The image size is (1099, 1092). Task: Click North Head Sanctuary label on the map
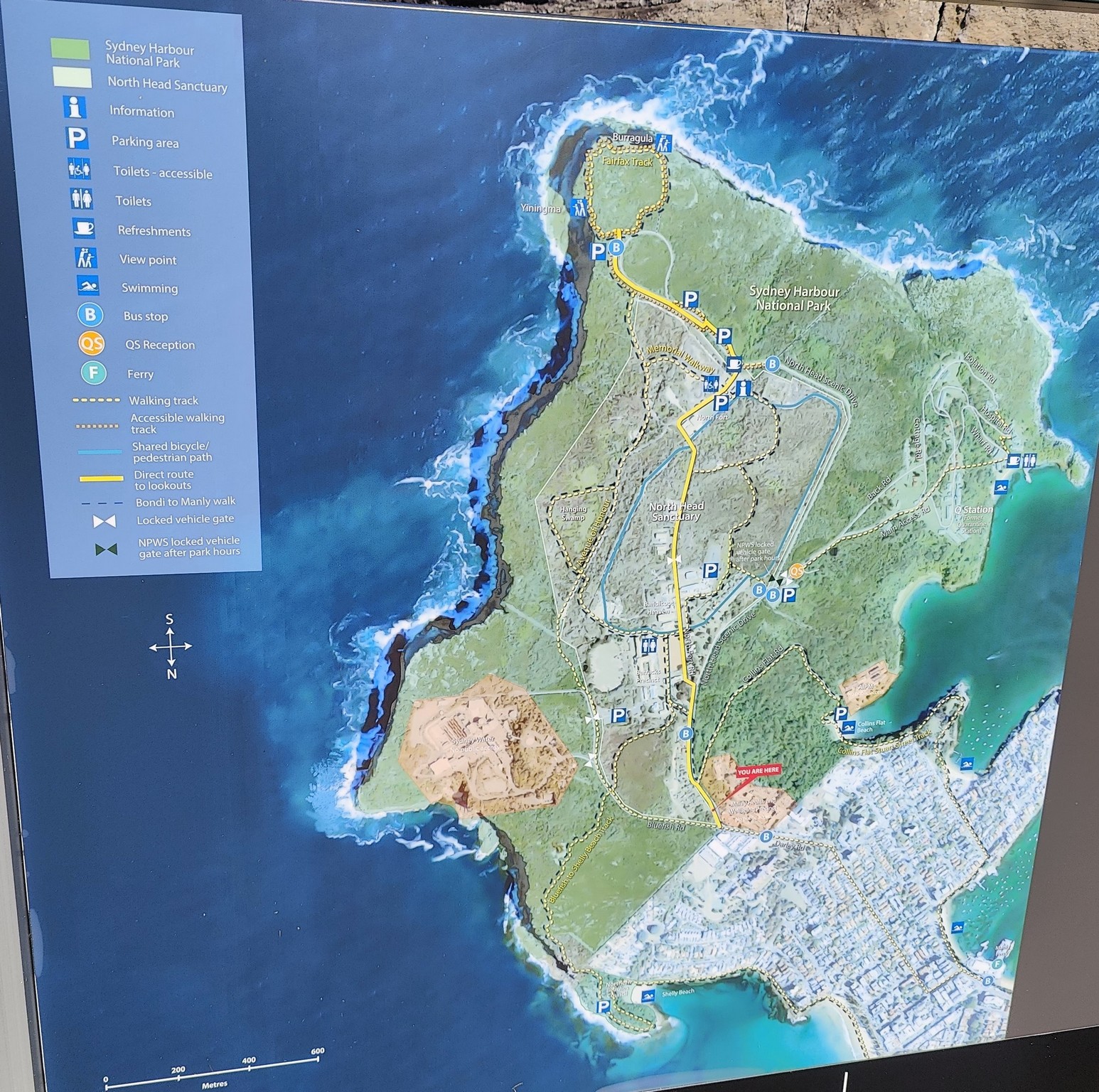[x=677, y=511]
